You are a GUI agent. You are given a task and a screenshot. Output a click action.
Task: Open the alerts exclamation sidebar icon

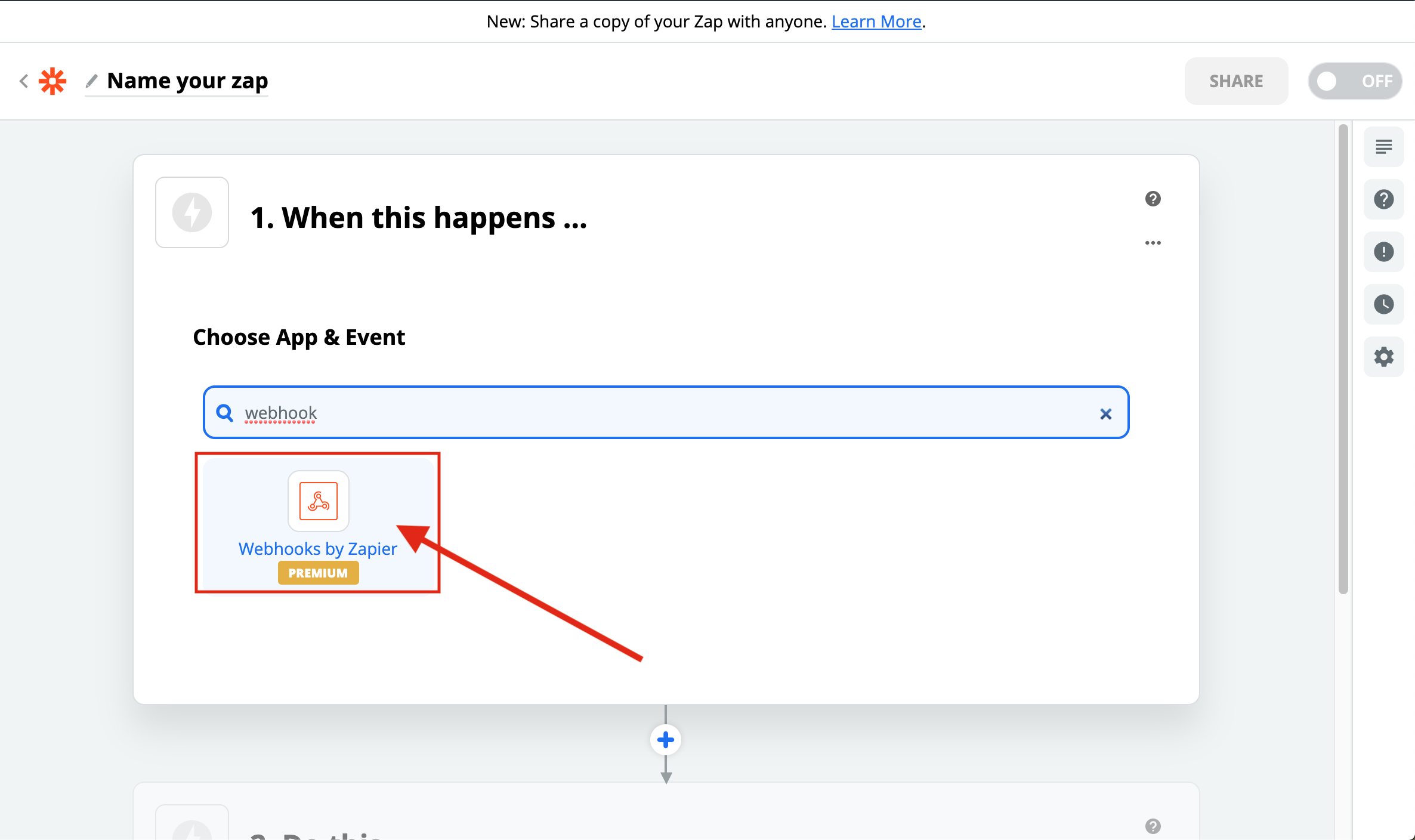pyautogui.click(x=1383, y=252)
